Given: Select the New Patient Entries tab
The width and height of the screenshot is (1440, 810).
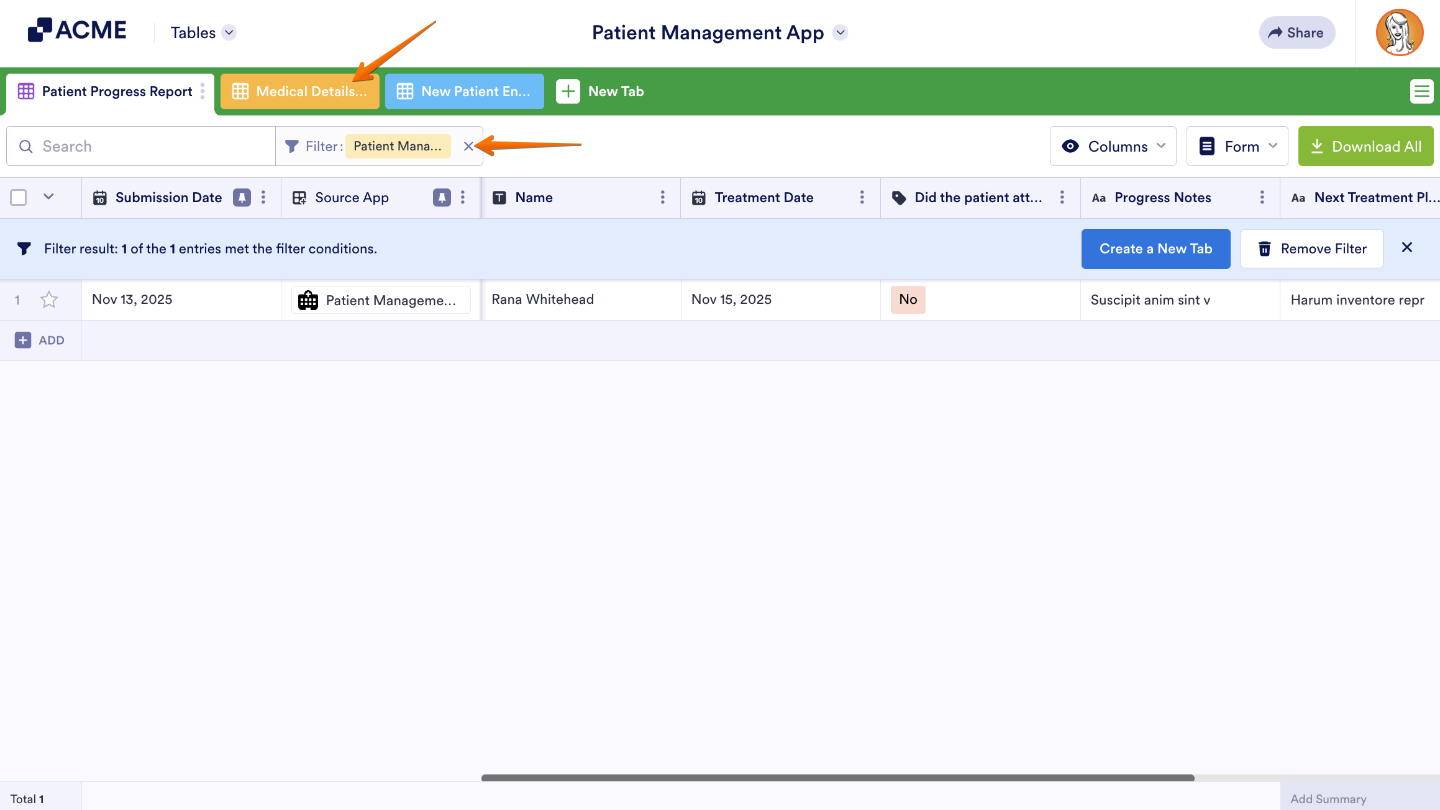Looking at the screenshot, I should pos(463,91).
